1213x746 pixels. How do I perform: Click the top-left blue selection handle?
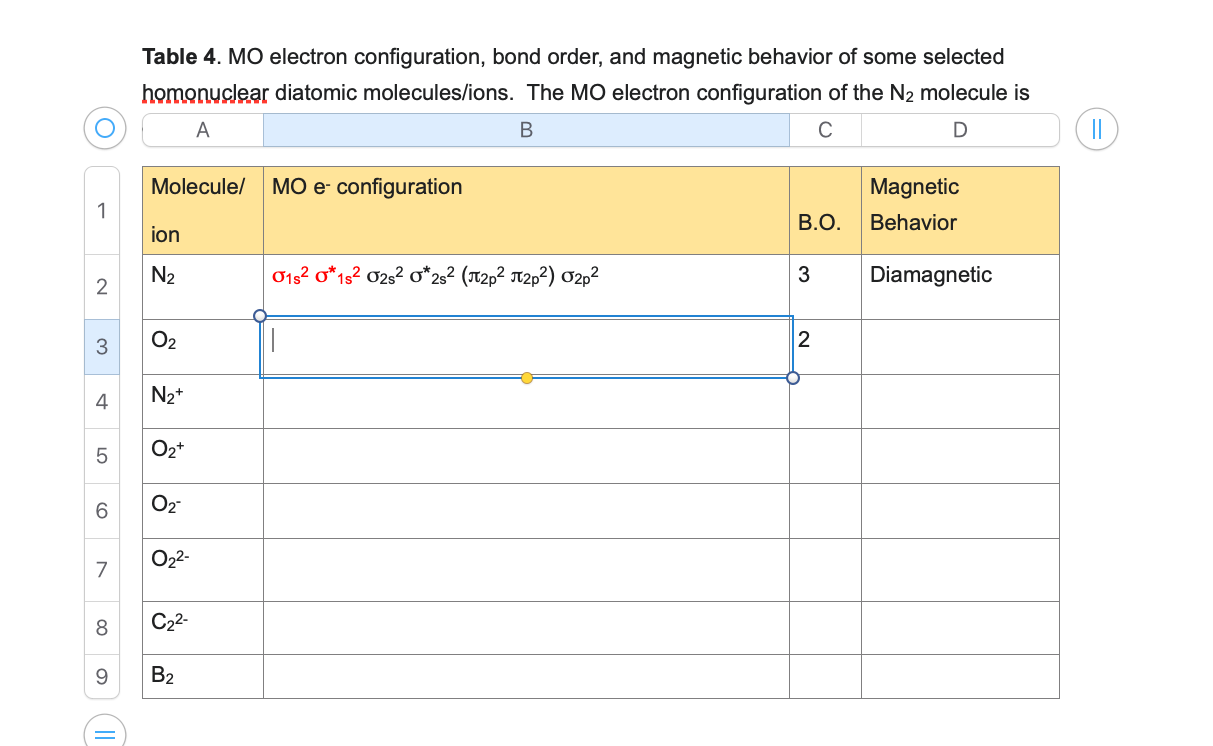click(x=260, y=315)
